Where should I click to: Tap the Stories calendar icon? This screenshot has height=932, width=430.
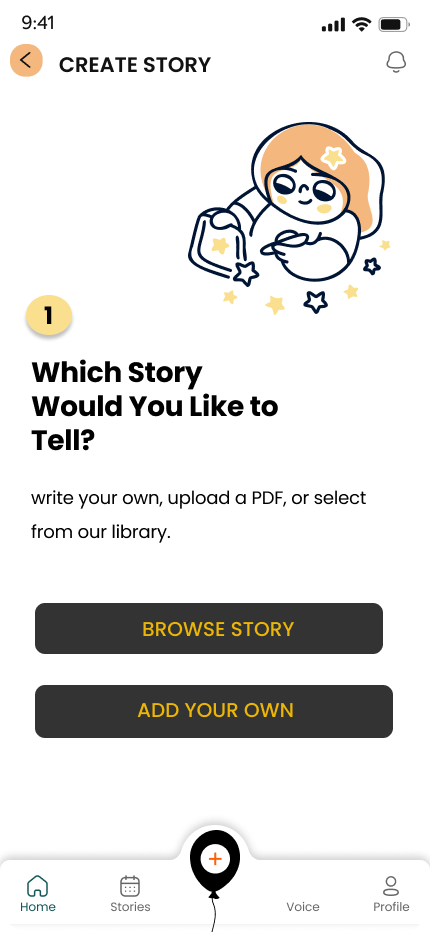tap(130, 886)
